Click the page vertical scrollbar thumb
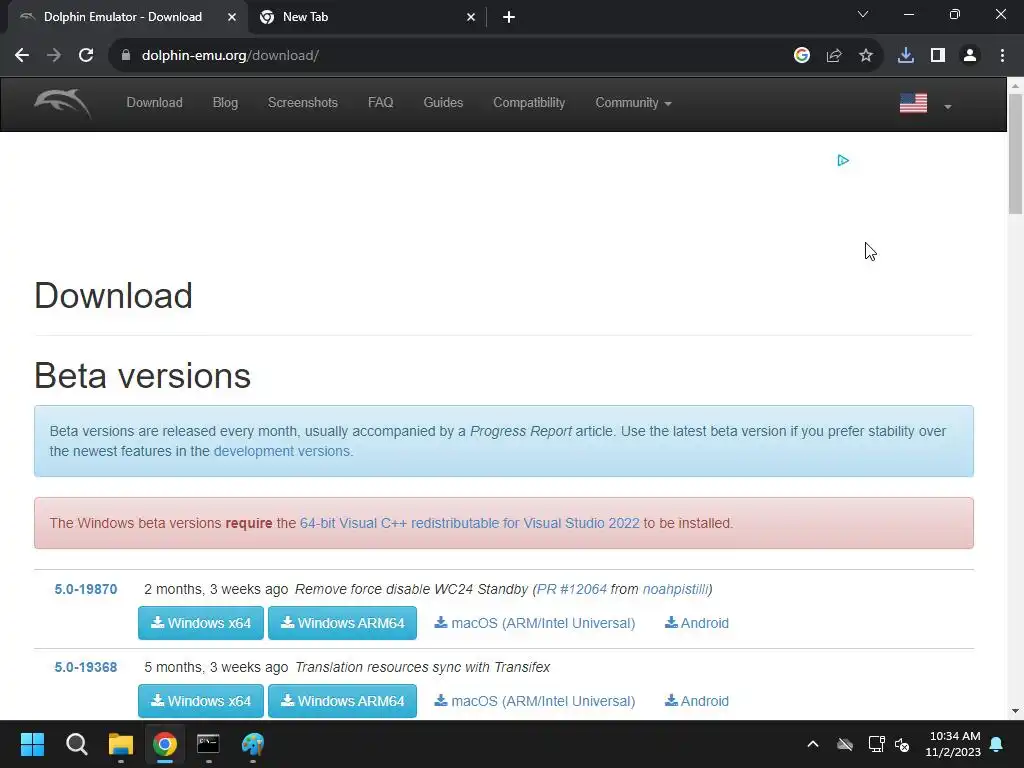Screen dimensions: 1024x768 [1016, 153]
